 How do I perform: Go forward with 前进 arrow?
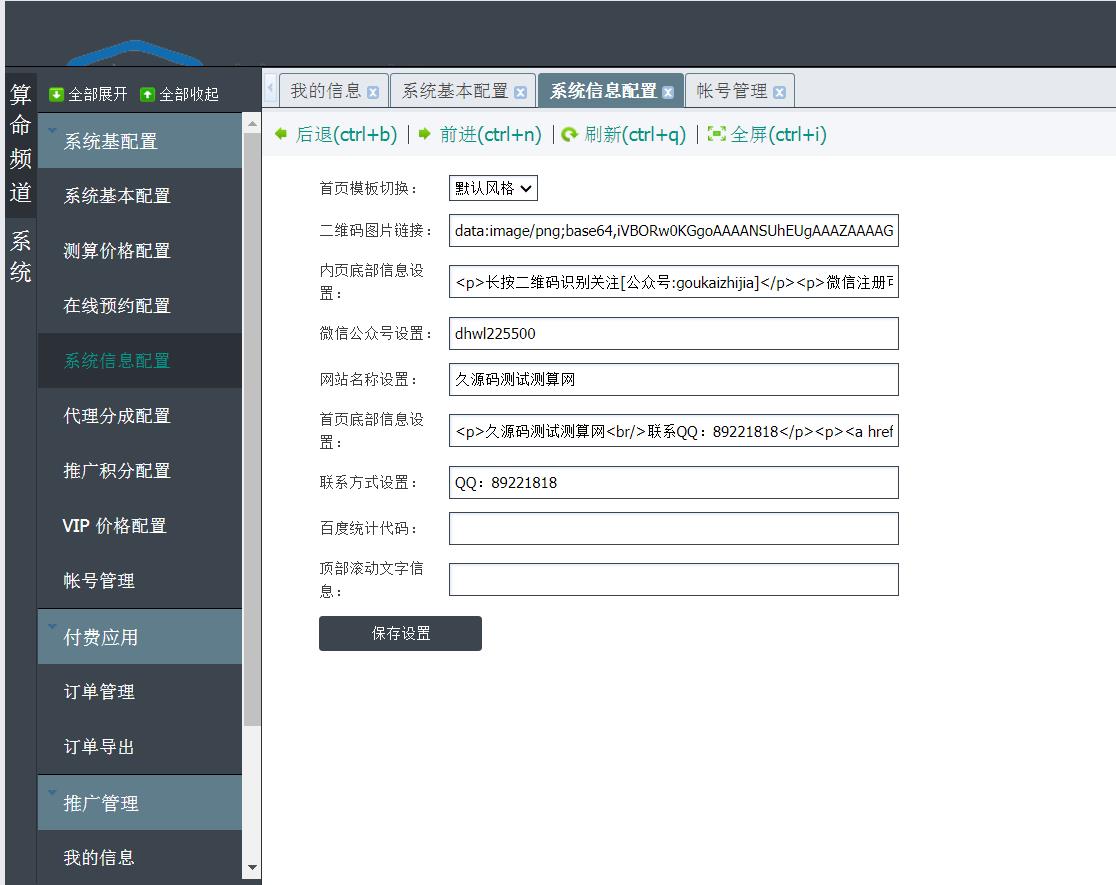point(425,134)
